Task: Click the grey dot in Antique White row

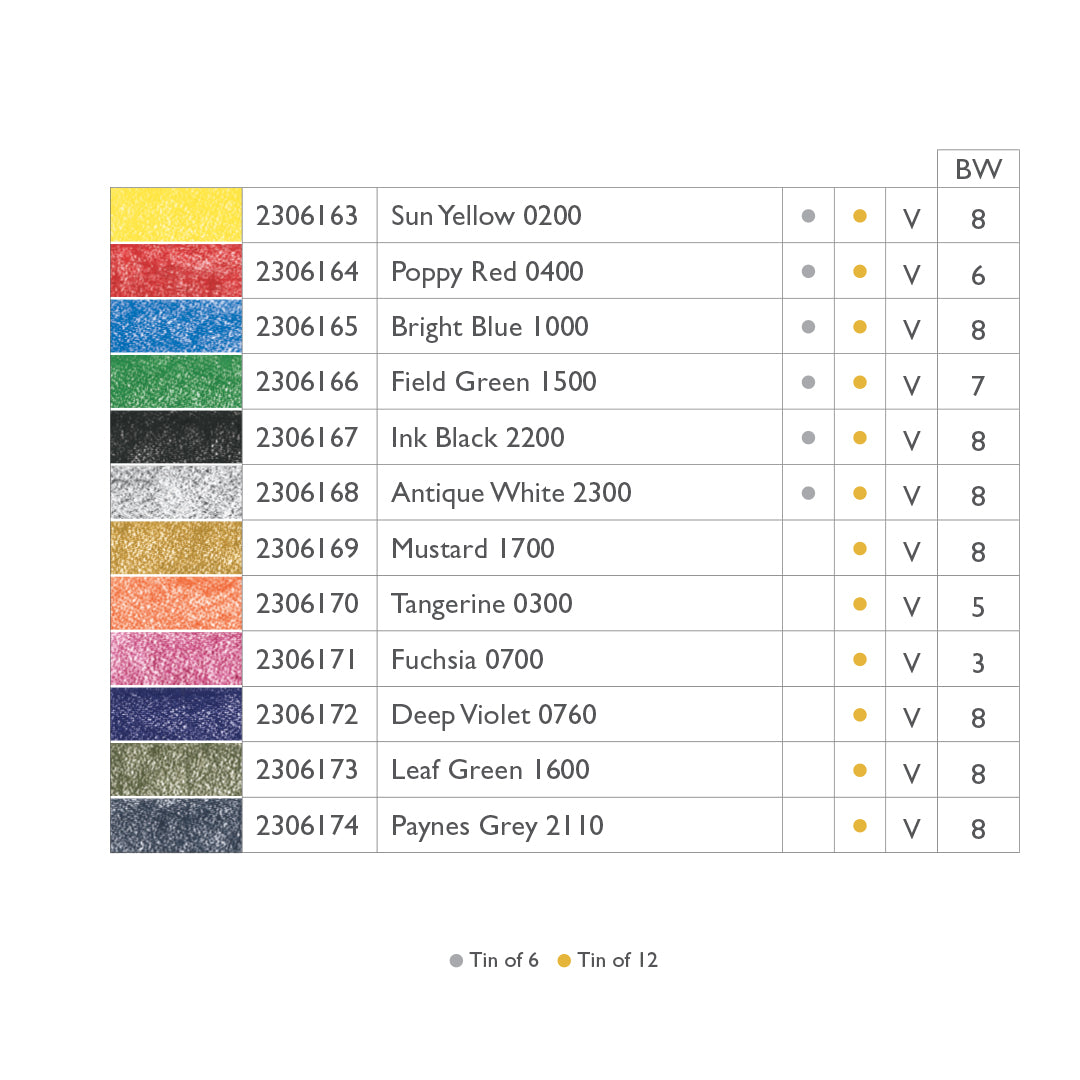Action: (808, 492)
